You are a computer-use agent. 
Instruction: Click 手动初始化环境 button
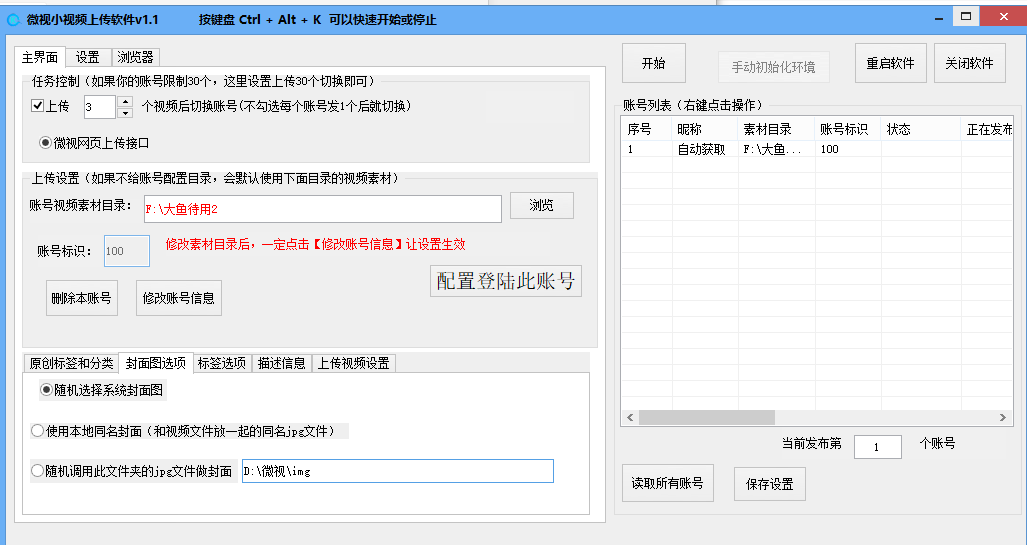point(774,67)
